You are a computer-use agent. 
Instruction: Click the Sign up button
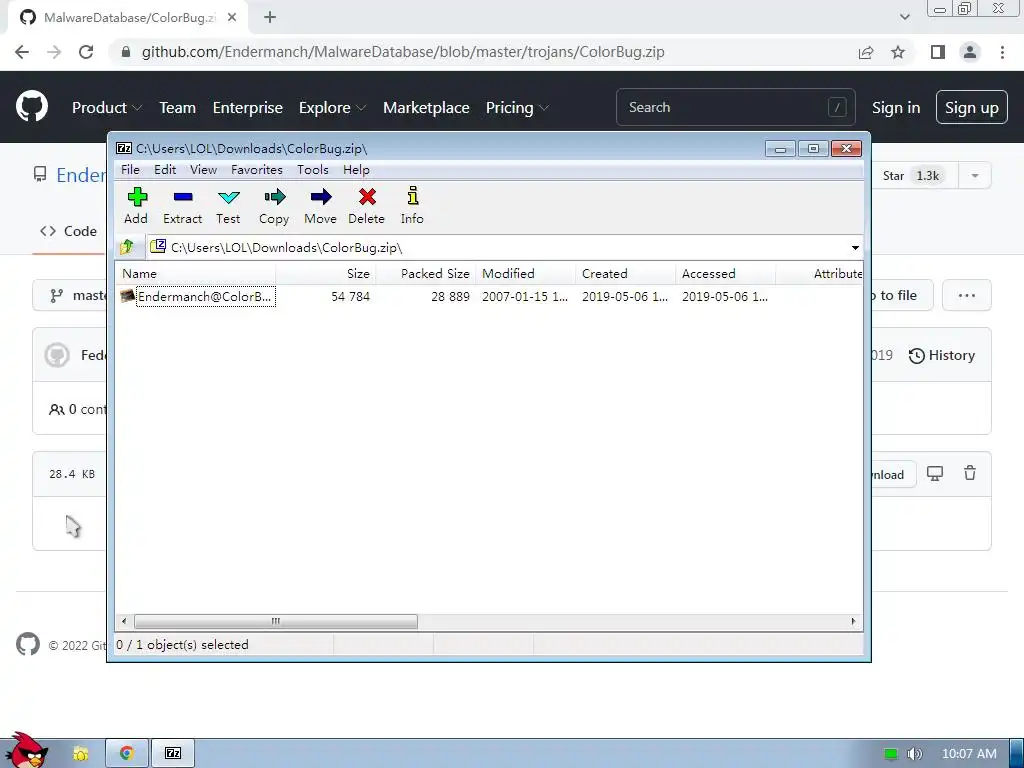click(x=971, y=108)
